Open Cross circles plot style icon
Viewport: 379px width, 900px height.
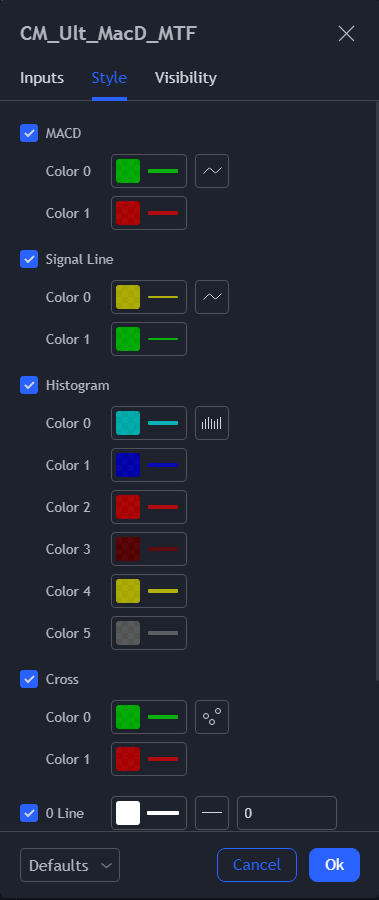(212, 717)
